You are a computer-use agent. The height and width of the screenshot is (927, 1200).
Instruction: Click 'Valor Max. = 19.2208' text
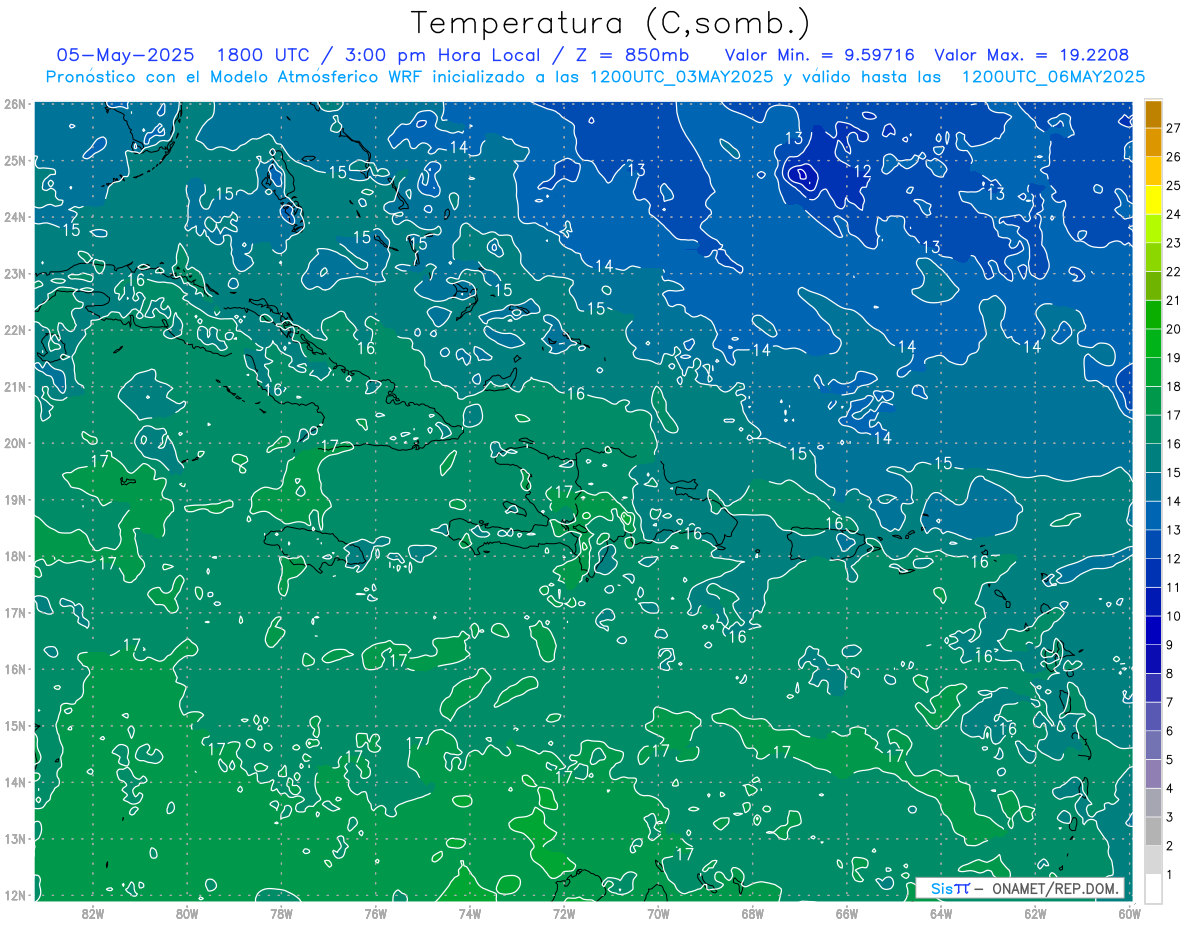click(x=1032, y=55)
